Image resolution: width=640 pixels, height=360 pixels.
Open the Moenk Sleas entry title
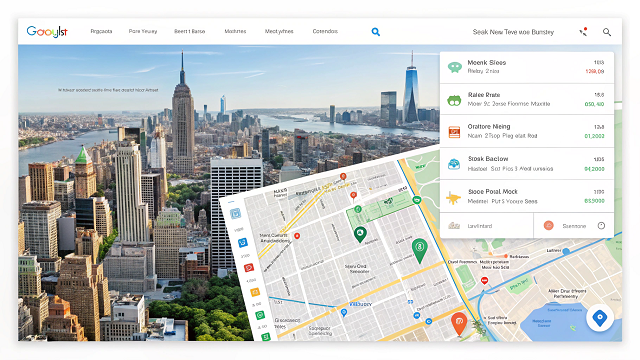coord(487,62)
